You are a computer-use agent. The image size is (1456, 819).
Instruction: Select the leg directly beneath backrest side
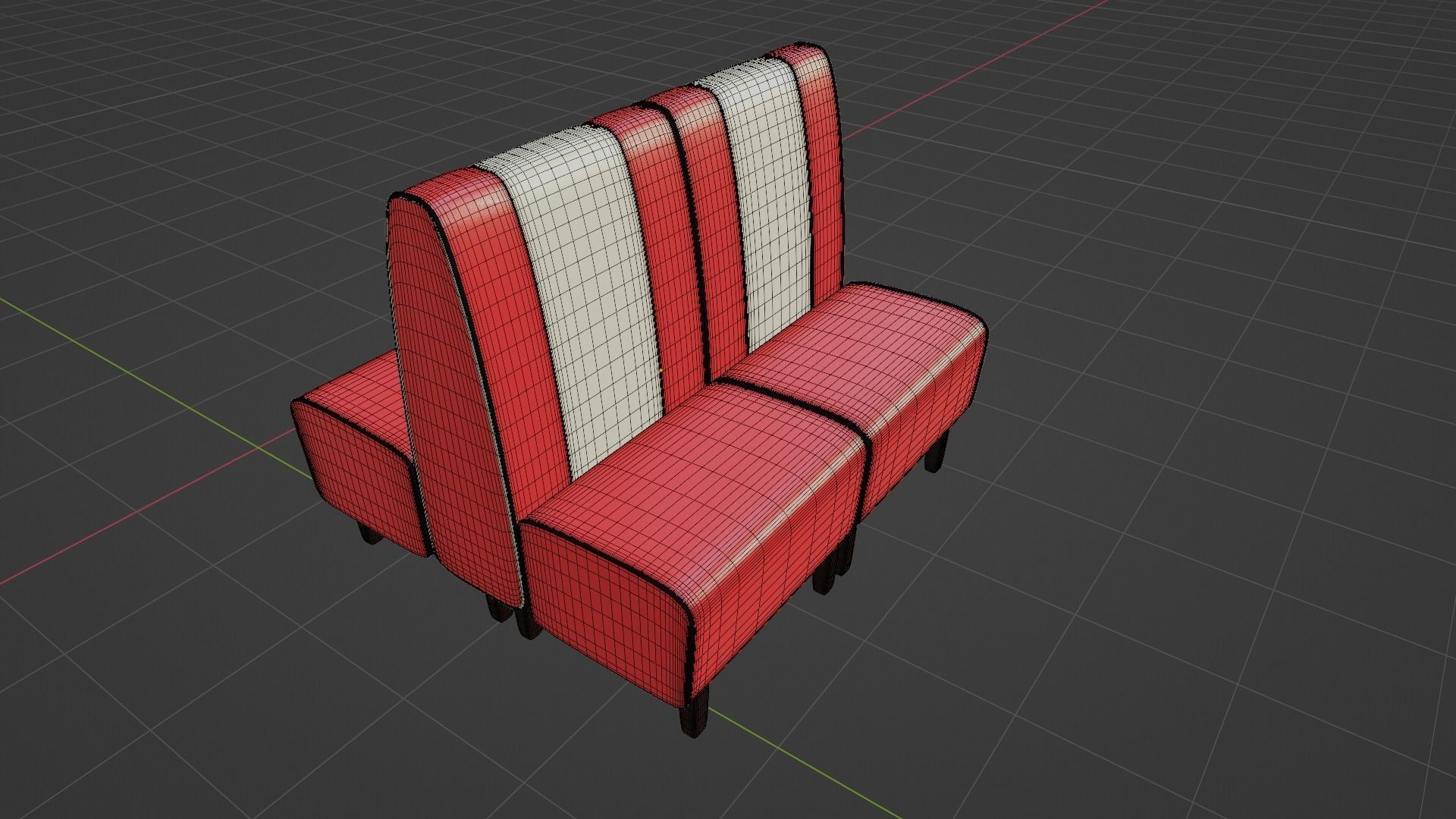pyautogui.click(x=499, y=608)
